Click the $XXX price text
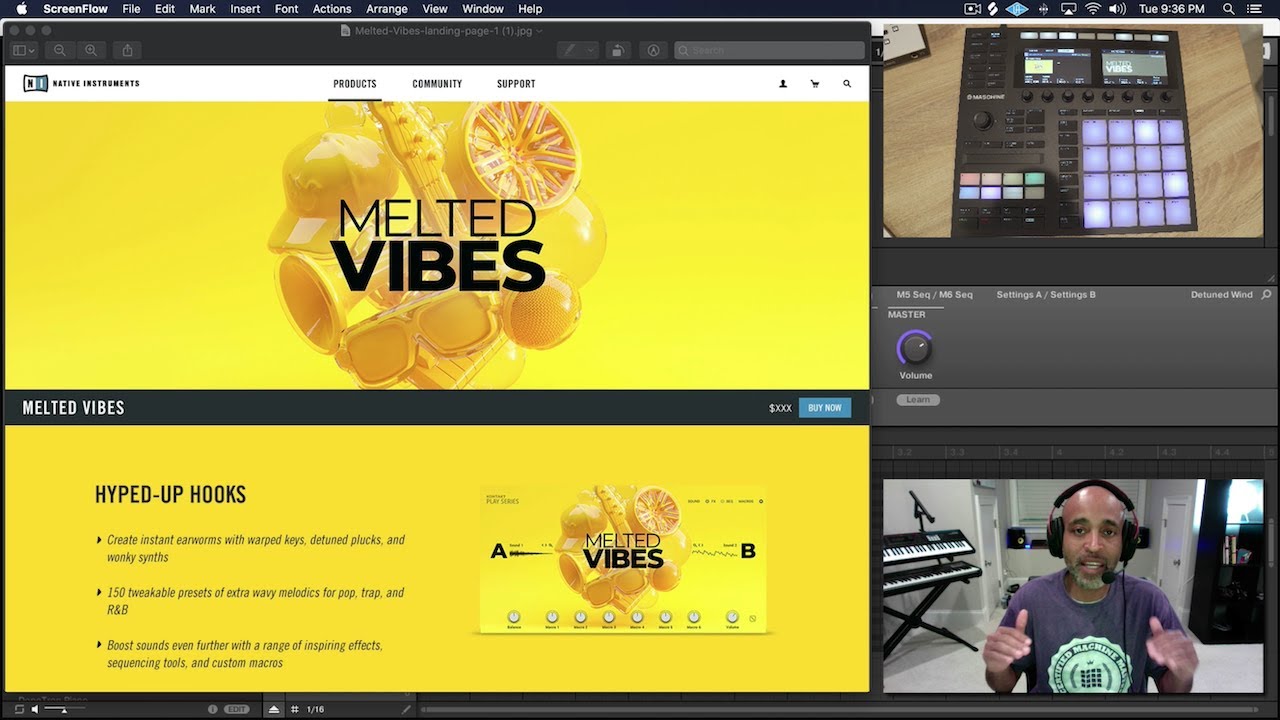 [x=780, y=408]
